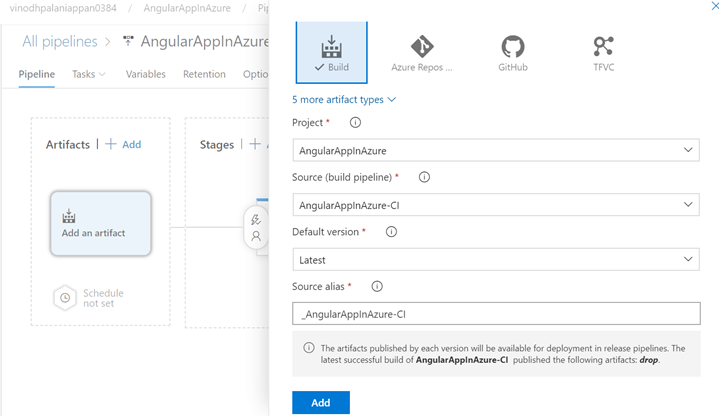Click Default version info icon

point(391,232)
